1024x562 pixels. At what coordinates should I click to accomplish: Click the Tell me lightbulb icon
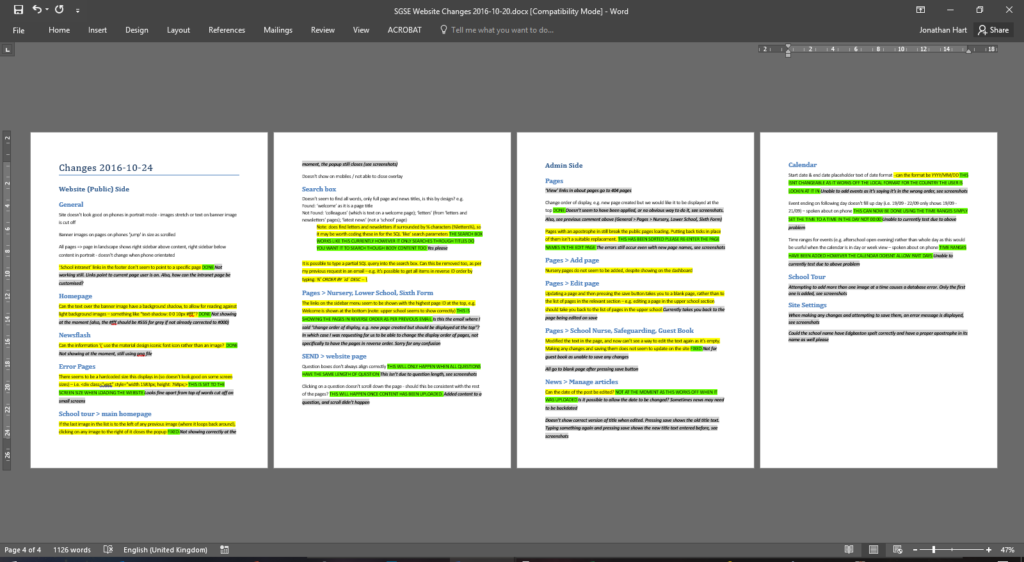click(x=443, y=30)
